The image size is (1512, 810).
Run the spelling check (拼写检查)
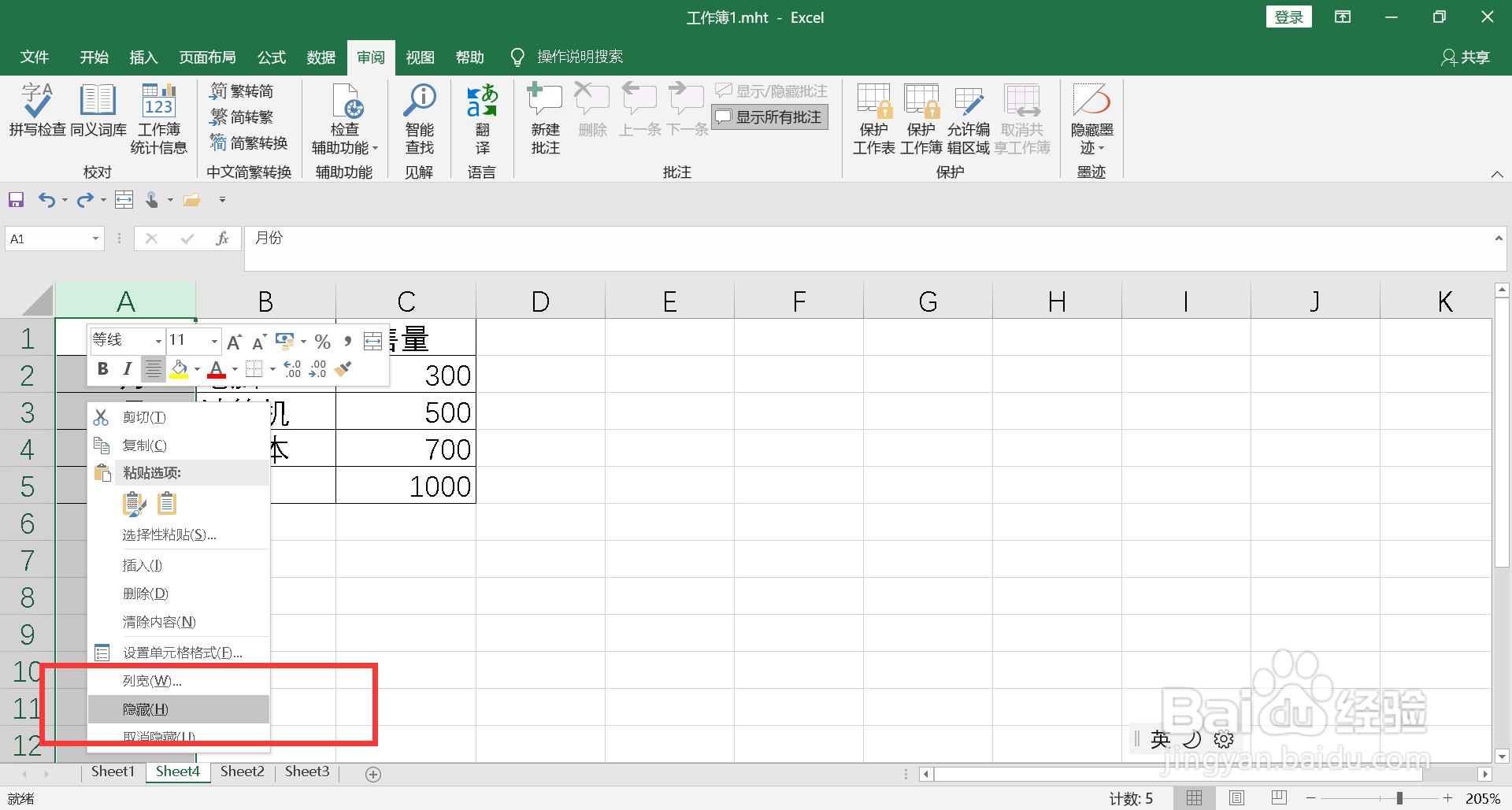tap(37, 110)
